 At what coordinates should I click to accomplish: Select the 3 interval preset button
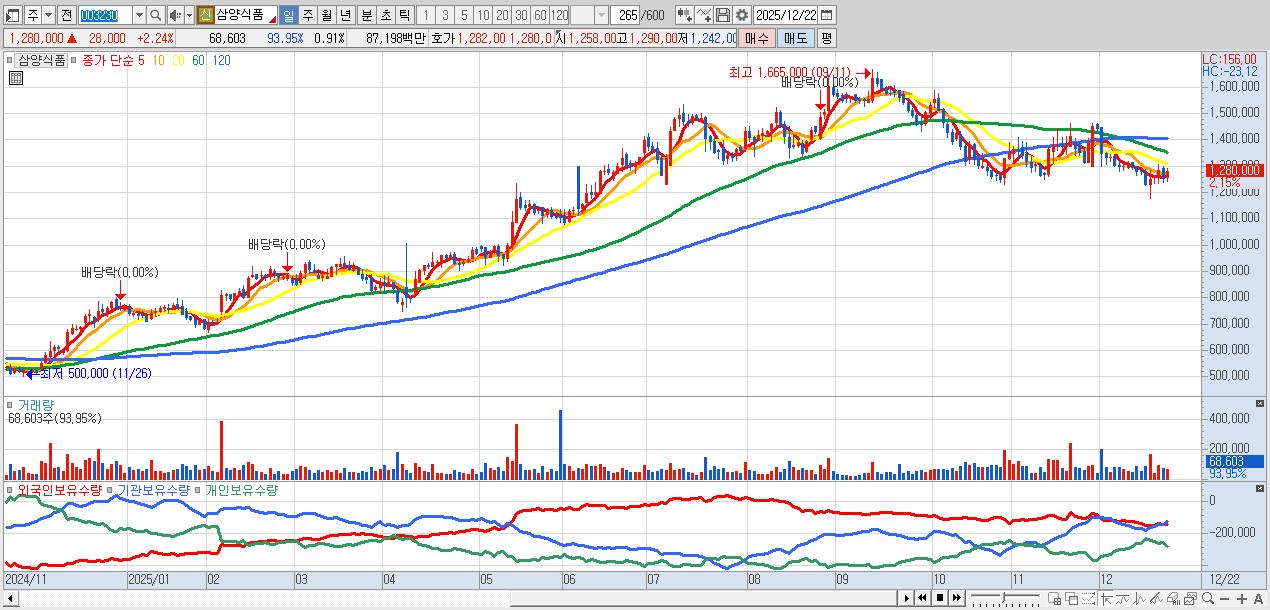click(x=445, y=15)
